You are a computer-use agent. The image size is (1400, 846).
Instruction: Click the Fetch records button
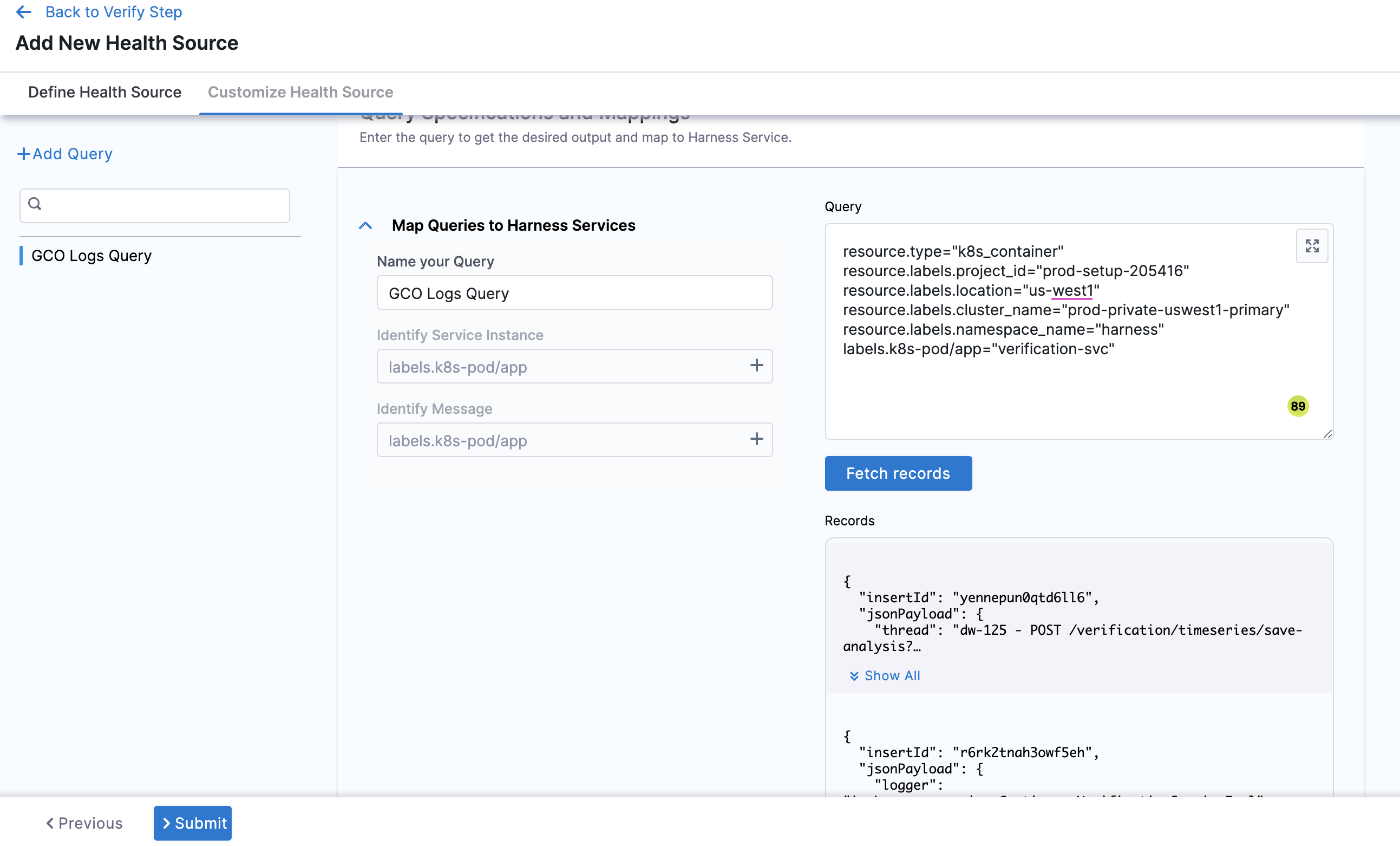click(898, 473)
